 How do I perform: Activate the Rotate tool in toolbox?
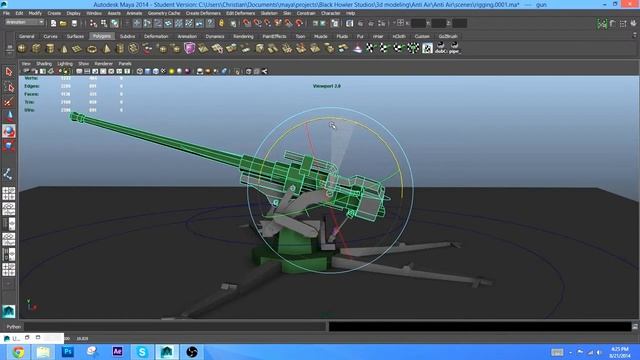[9, 131]
